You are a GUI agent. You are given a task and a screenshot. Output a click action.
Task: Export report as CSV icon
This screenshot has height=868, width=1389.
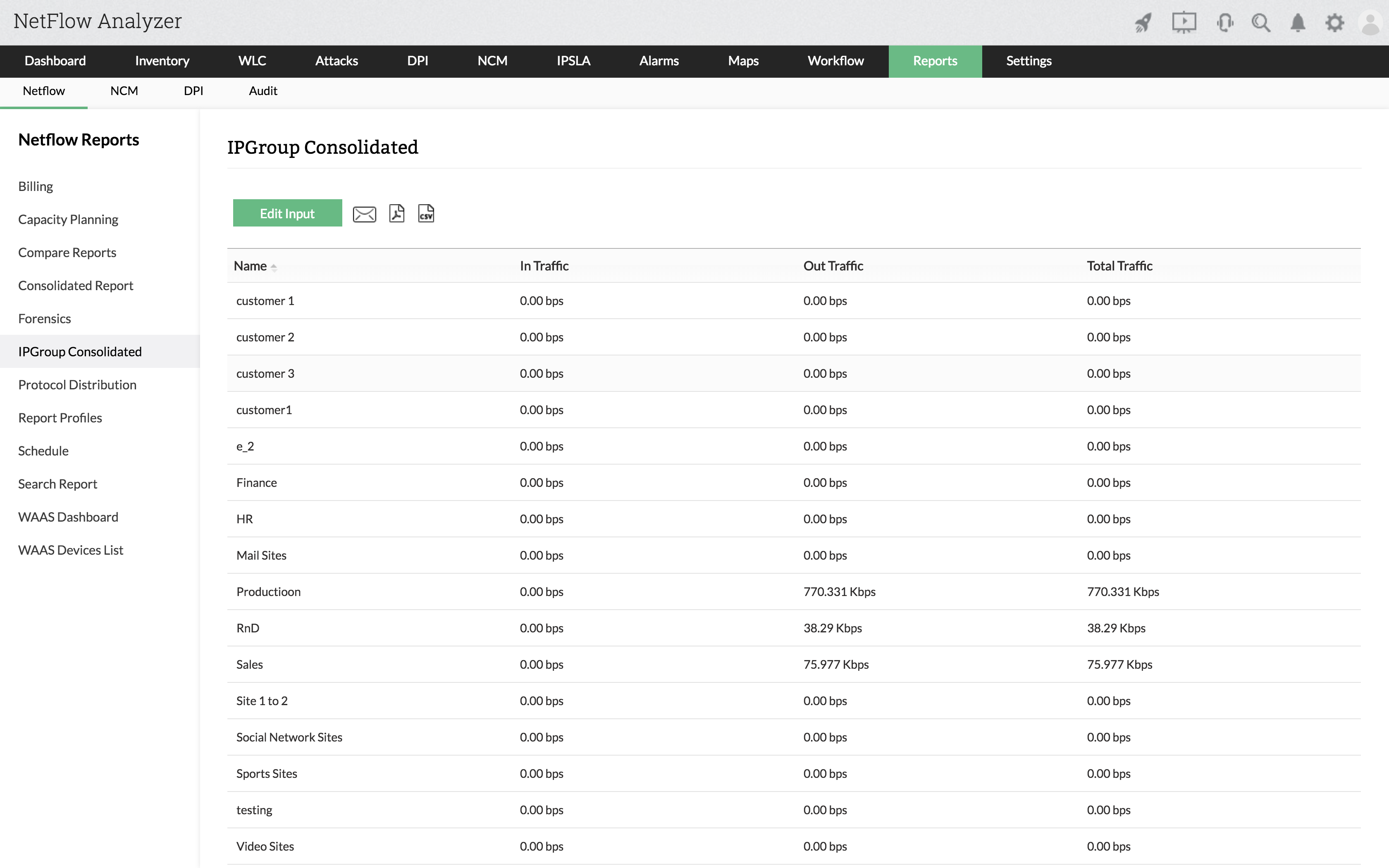[426, 213]
